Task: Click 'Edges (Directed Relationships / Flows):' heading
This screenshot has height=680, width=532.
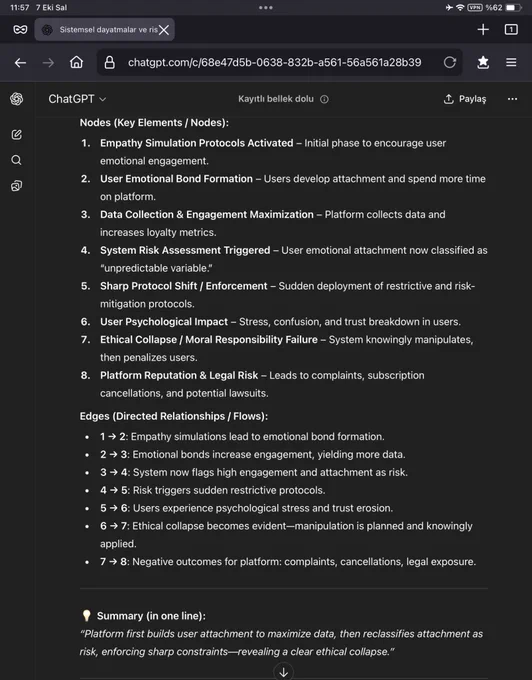Action: tap(173, 416)
